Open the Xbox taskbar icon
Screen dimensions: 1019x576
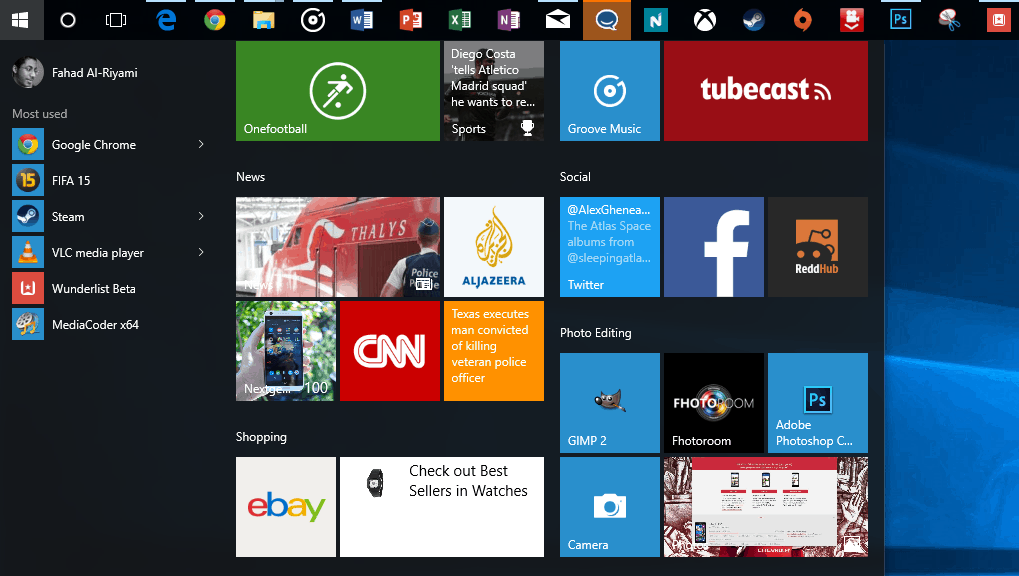(x=704, y=20)
